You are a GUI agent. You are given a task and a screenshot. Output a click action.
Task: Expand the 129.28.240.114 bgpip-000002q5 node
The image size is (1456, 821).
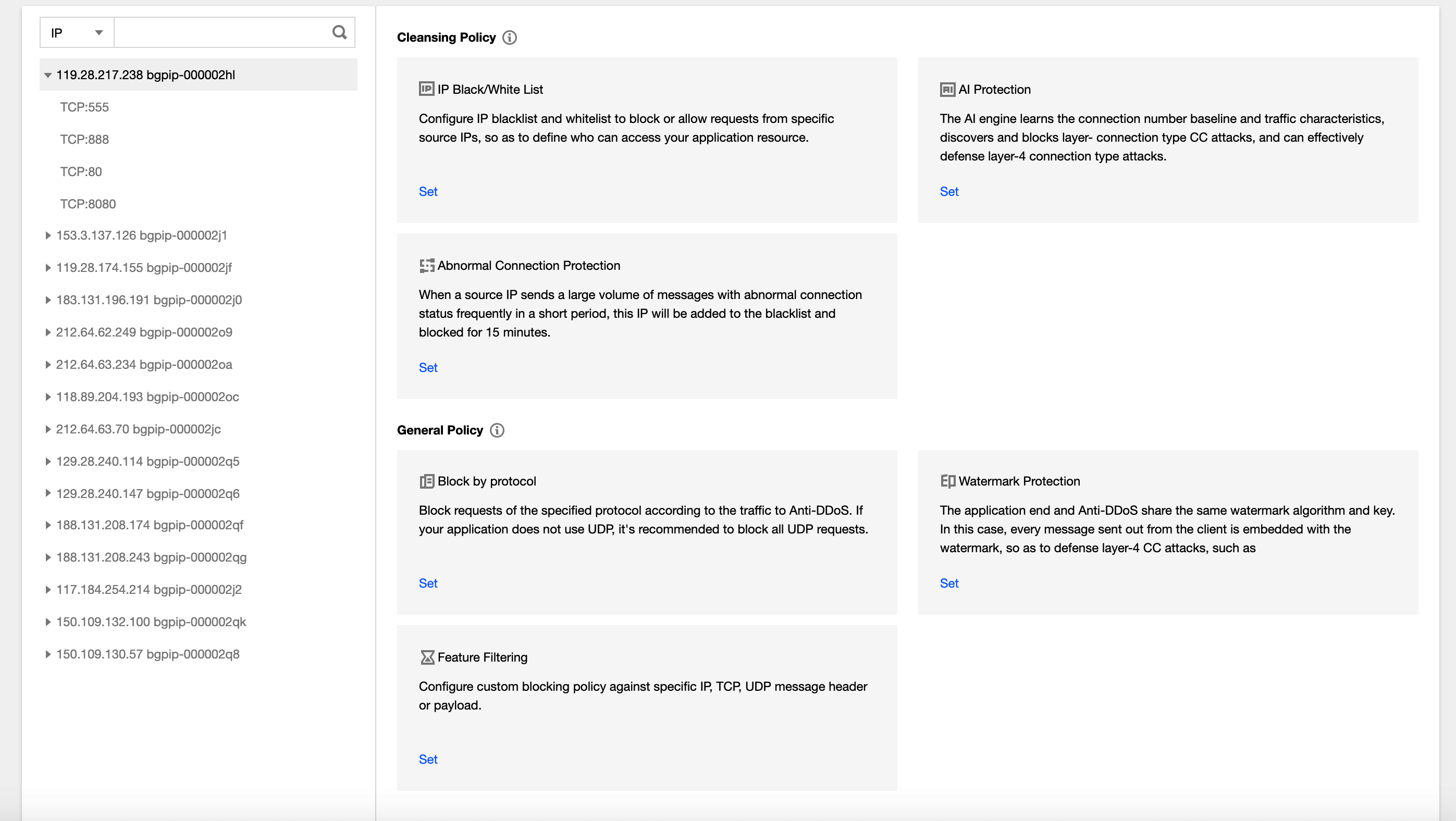coord(48,462)
